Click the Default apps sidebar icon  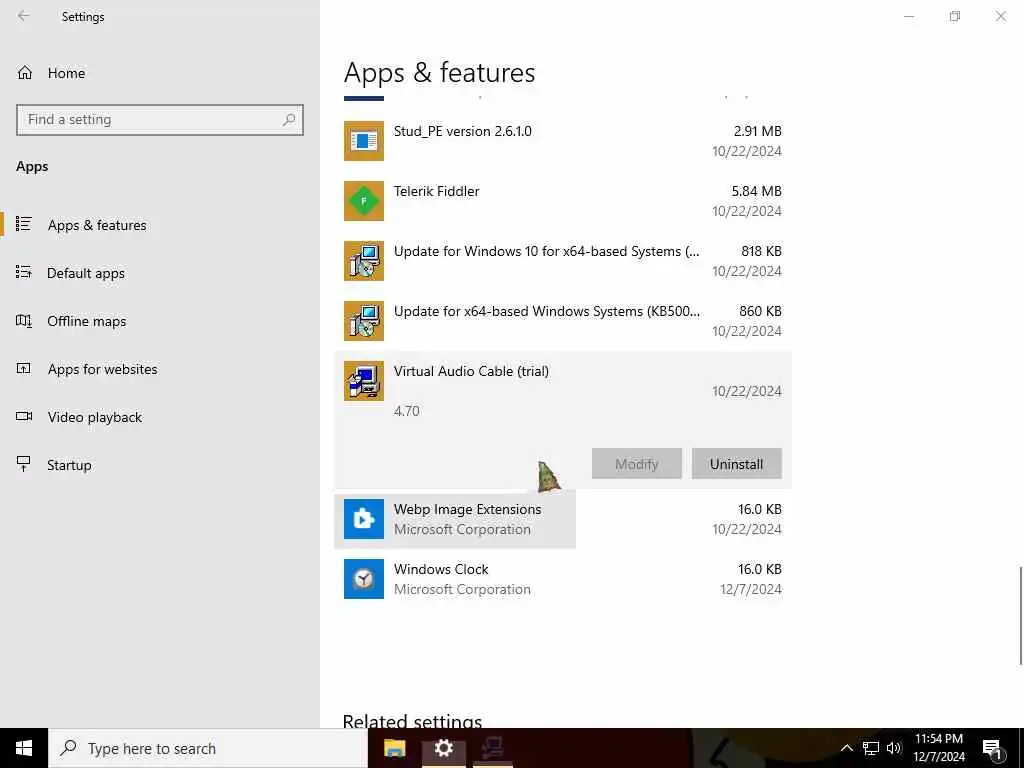24,272
